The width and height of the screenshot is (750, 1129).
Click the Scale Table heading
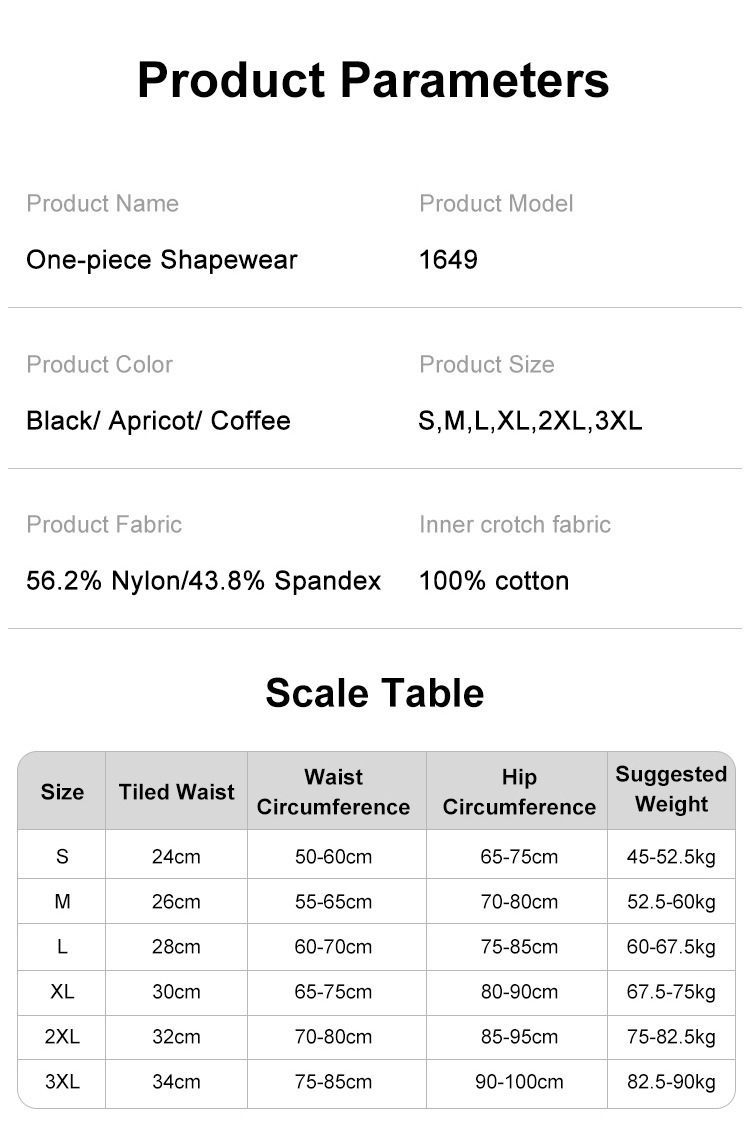click(374, 693)
